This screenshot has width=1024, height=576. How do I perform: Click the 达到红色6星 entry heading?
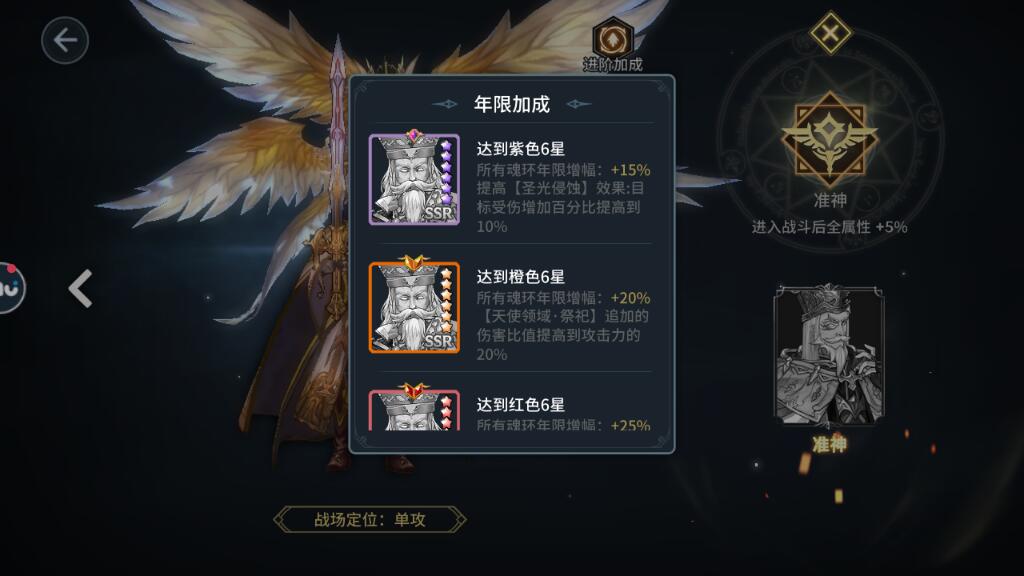tap(520, 405)
